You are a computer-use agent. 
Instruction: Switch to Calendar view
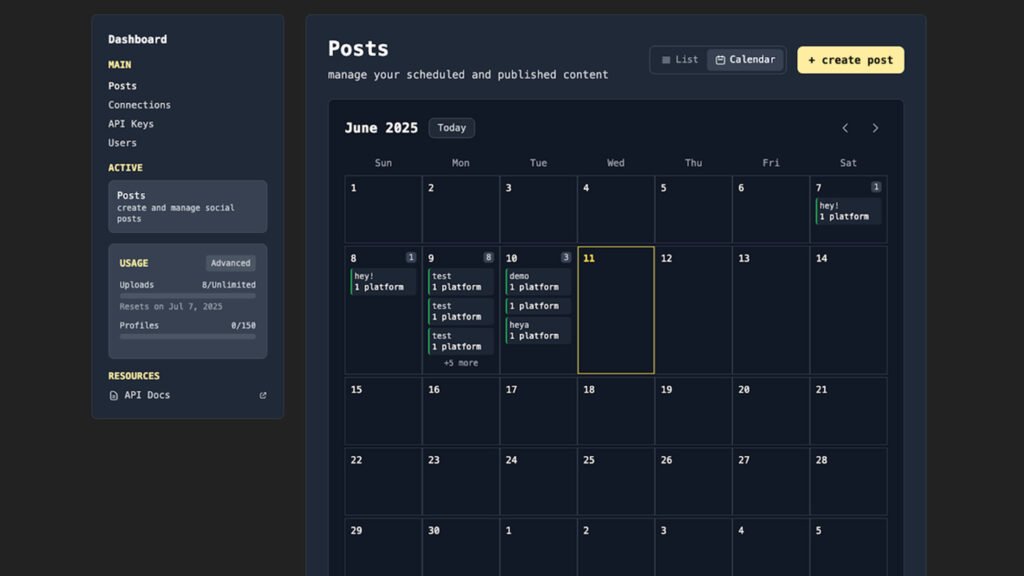(x=745, y=60)
